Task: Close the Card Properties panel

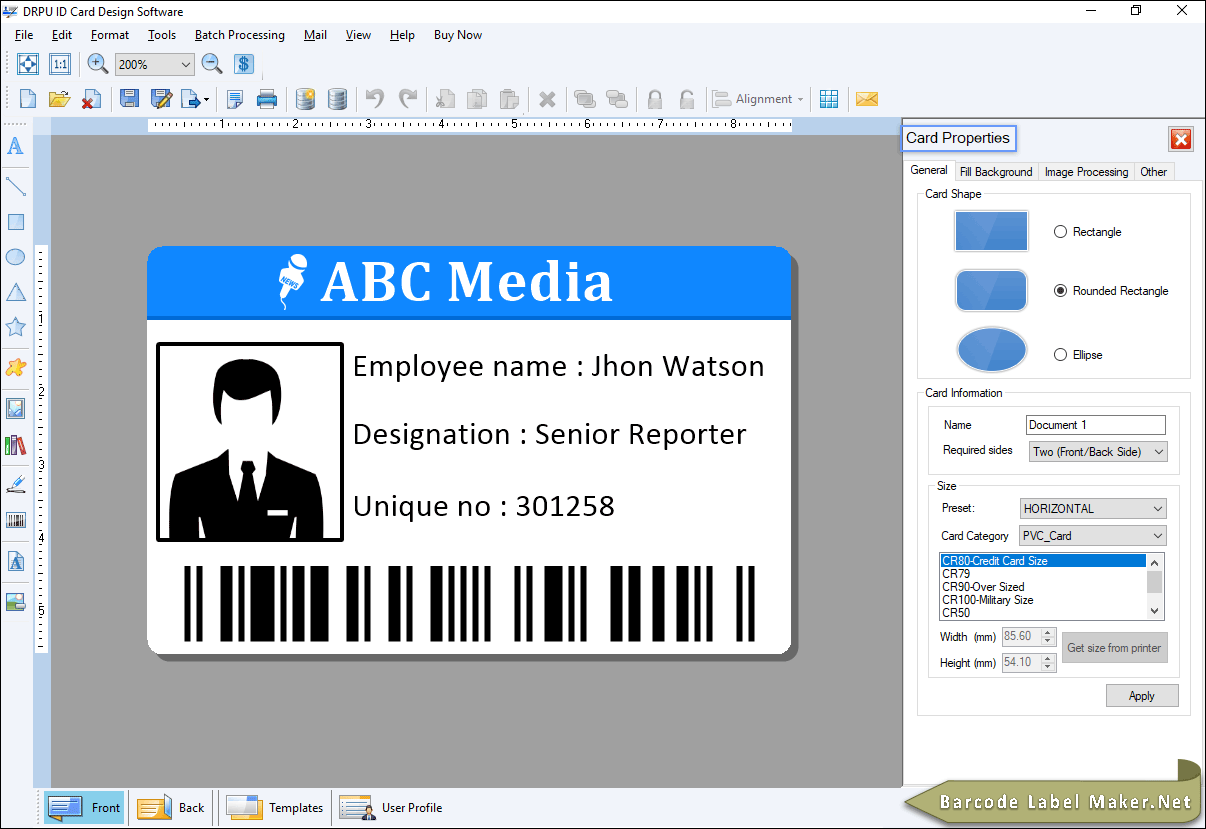Action: click(1181, 140)
